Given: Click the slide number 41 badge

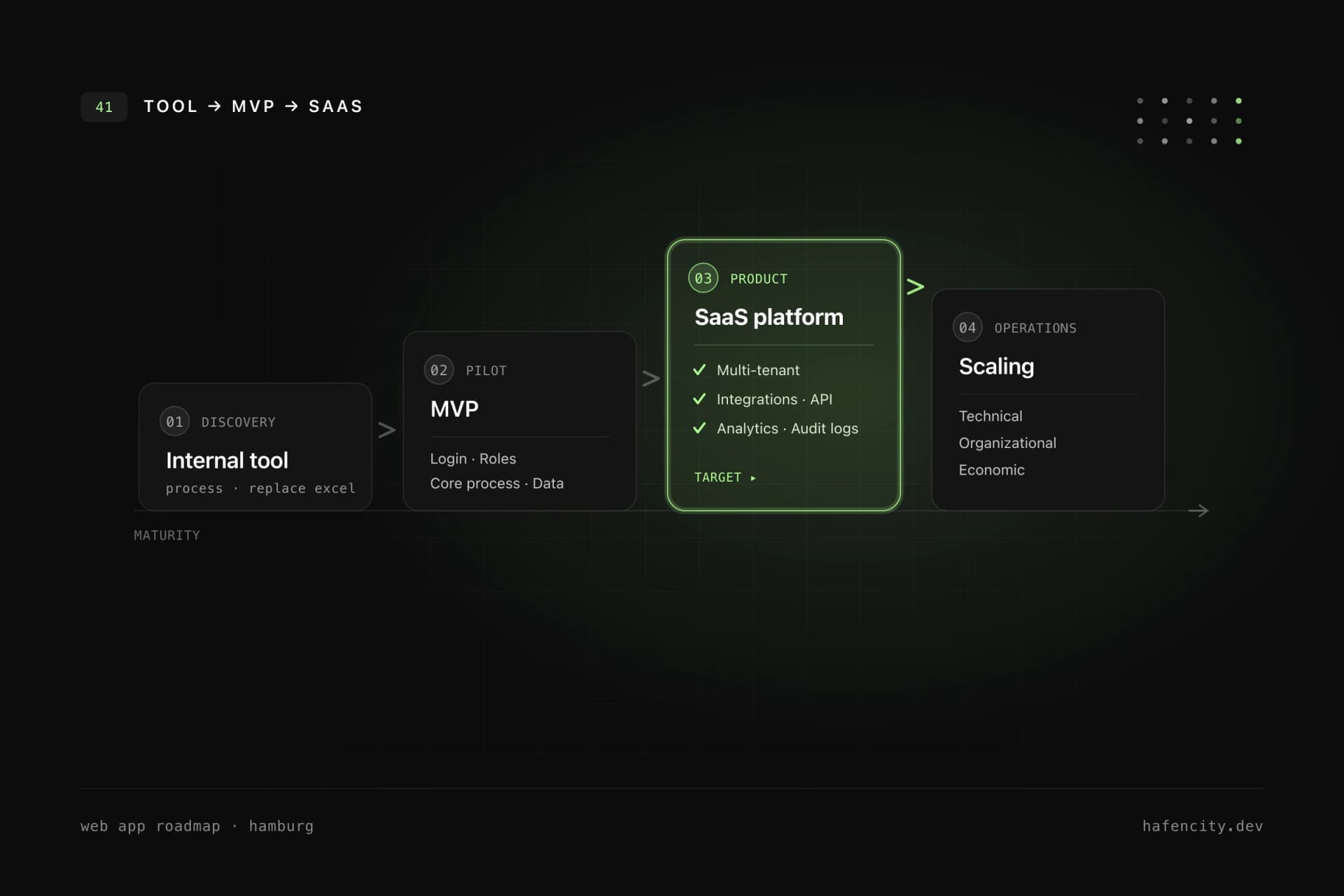Looking at the screenshot, I should pyautogui.click(x=104, y=107).
